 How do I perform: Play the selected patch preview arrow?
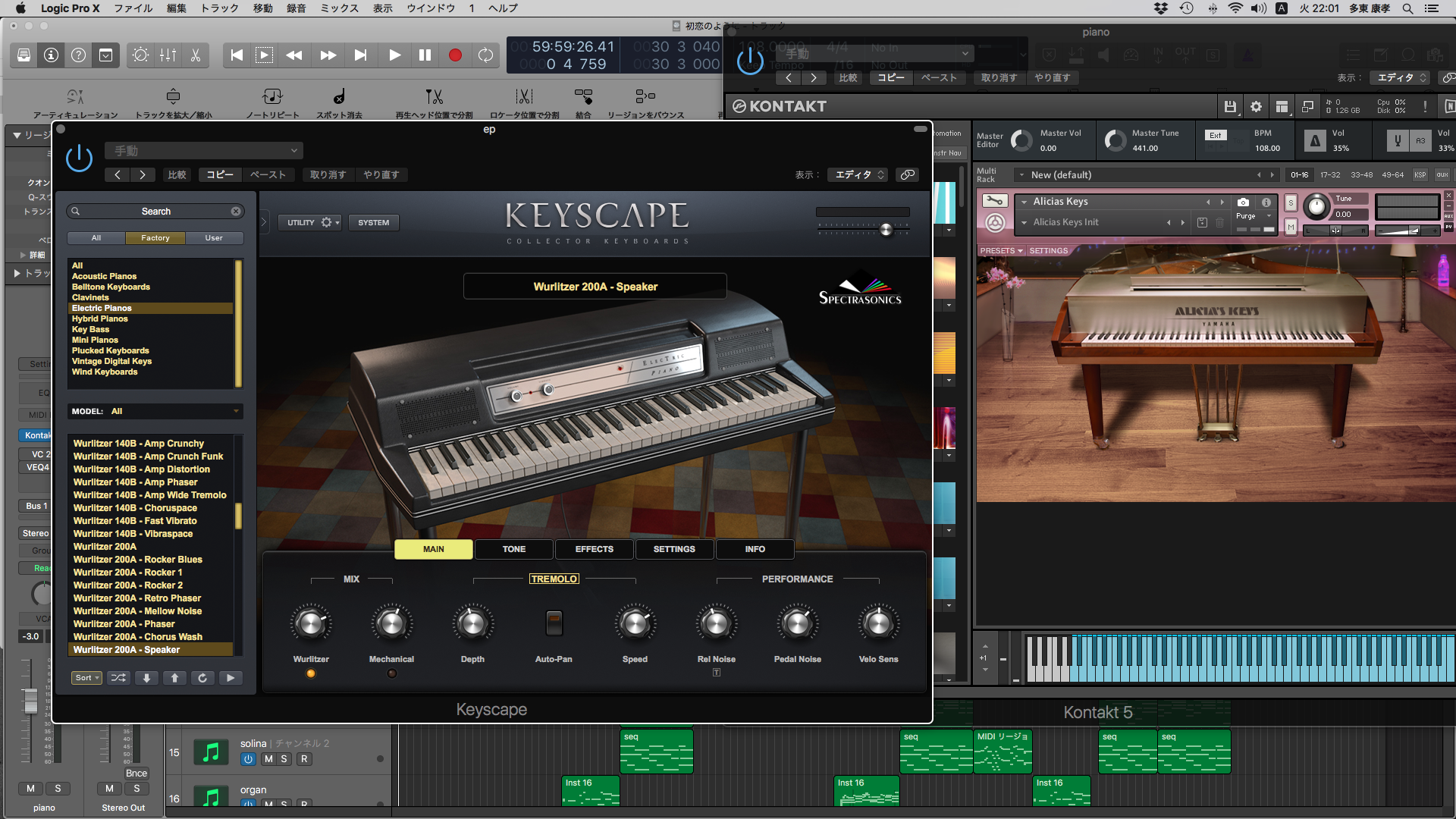(x=231, y=678)
